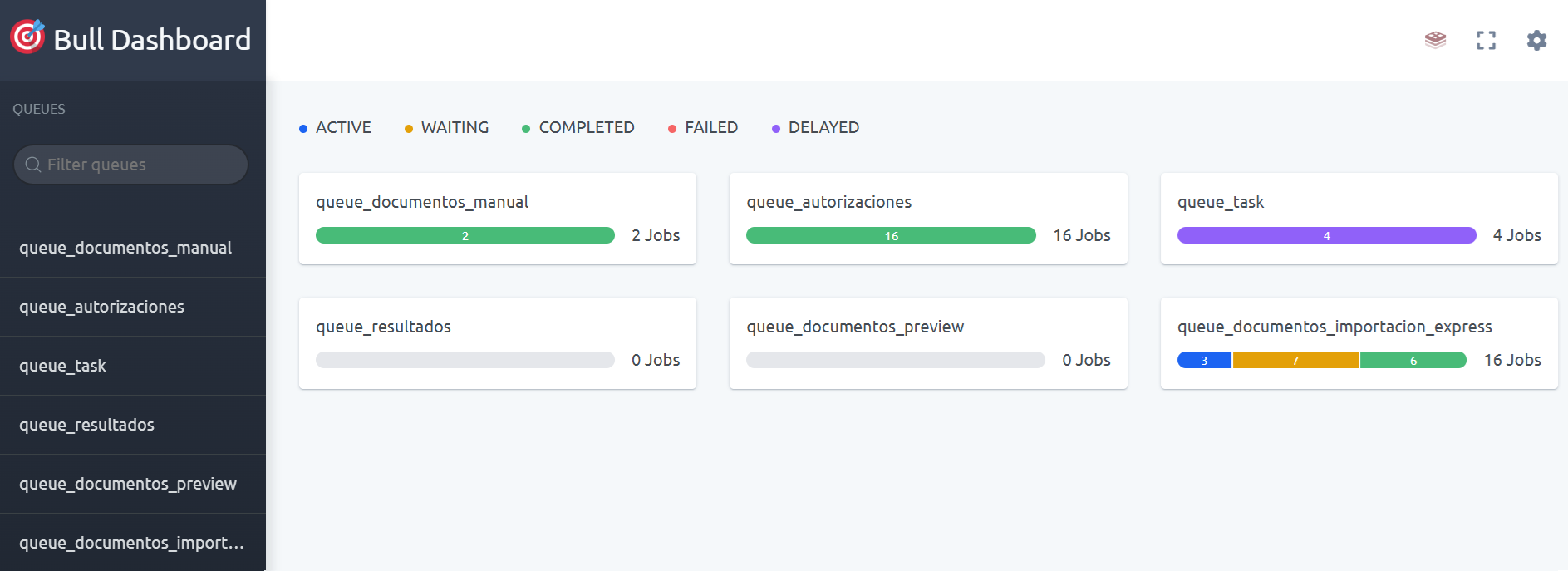This screenshot has width=1568, height=571.
Task: Click the FAILED legend label
Action: click(x=711, y=127)
